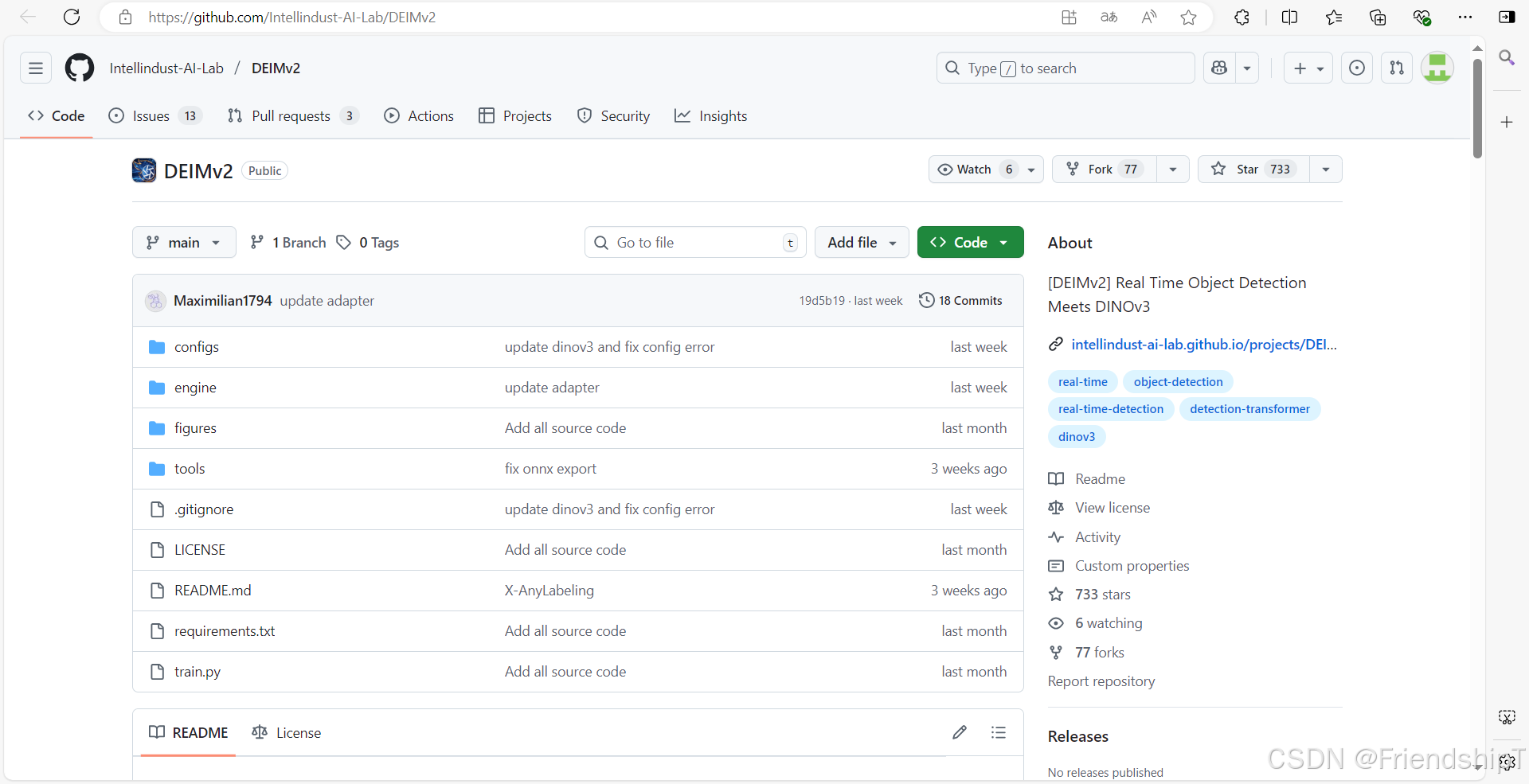
Task: Open GitHub Copilot chat icon
Action: (1219, 68)
